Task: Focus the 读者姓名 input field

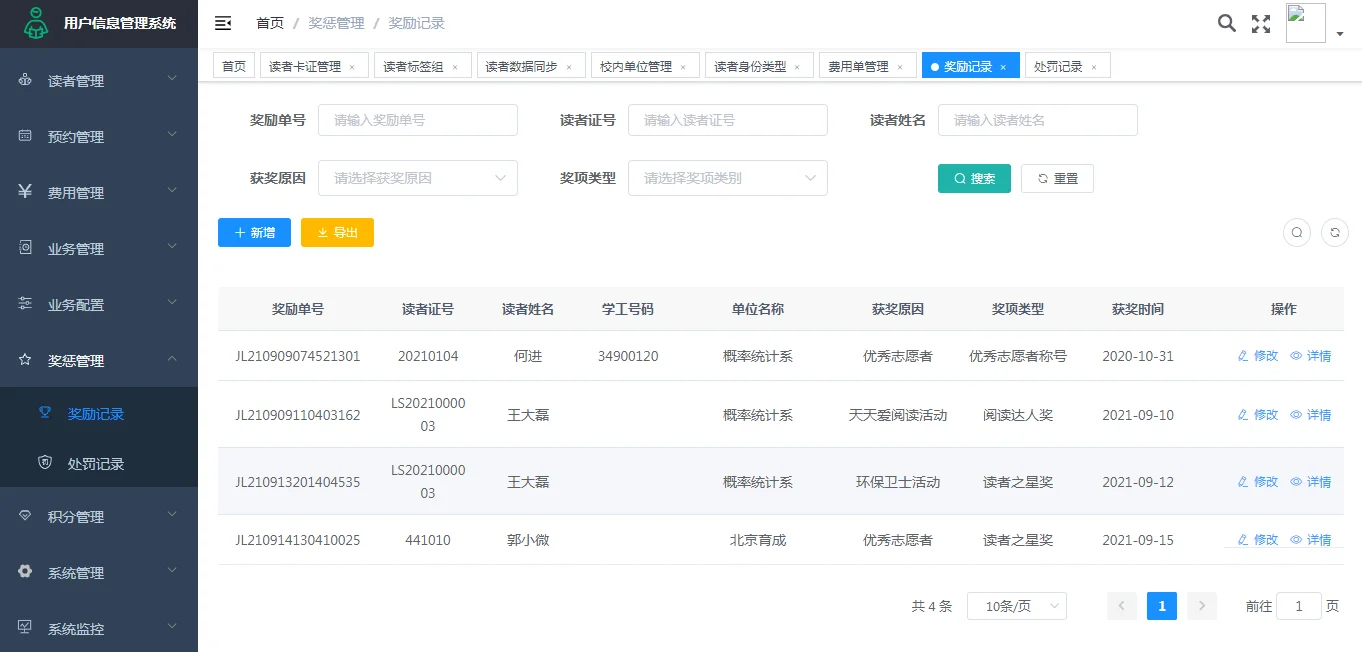Action: (x=1038, y=120)
